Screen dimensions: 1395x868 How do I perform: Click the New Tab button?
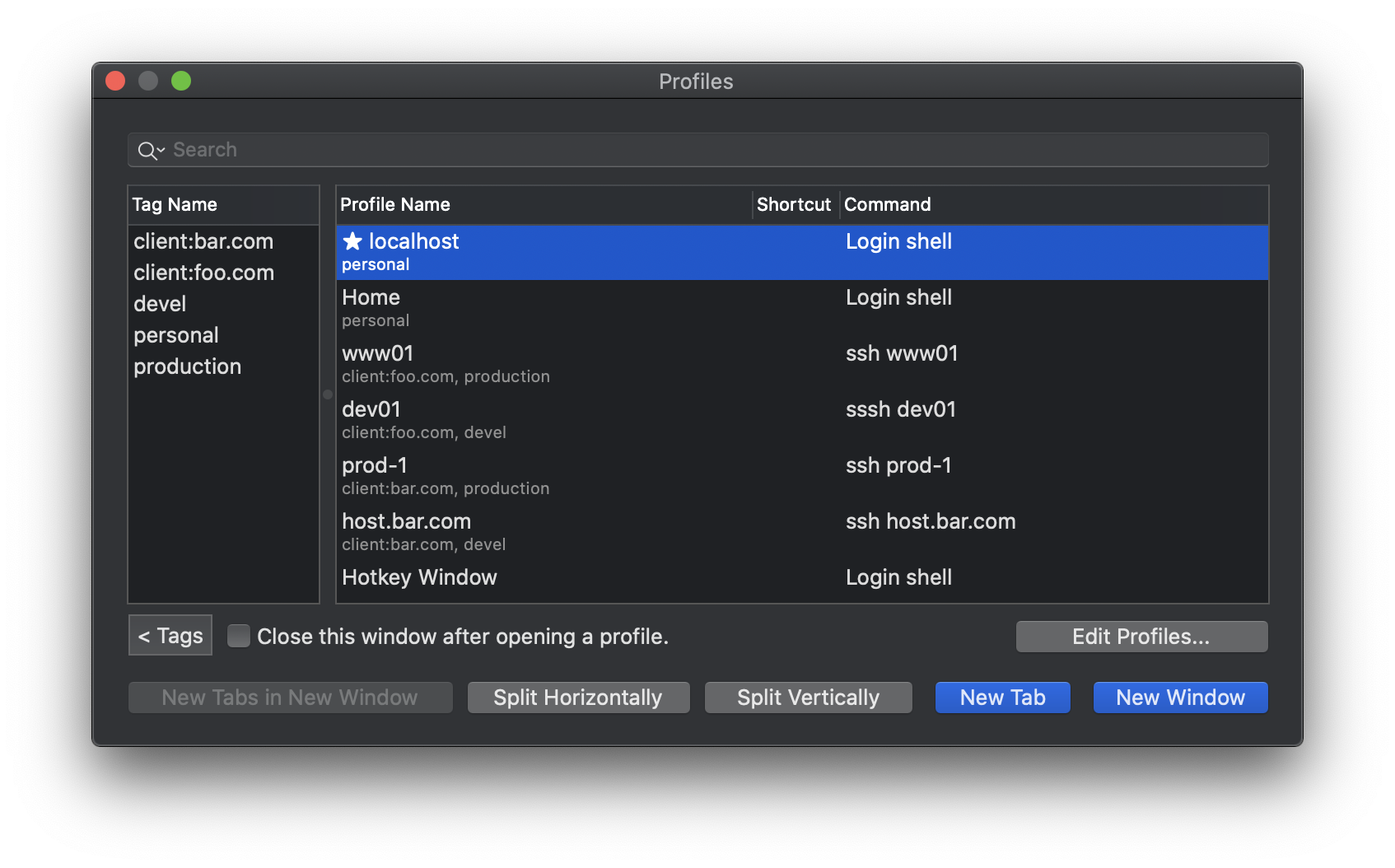click(x=1002, y=698)
